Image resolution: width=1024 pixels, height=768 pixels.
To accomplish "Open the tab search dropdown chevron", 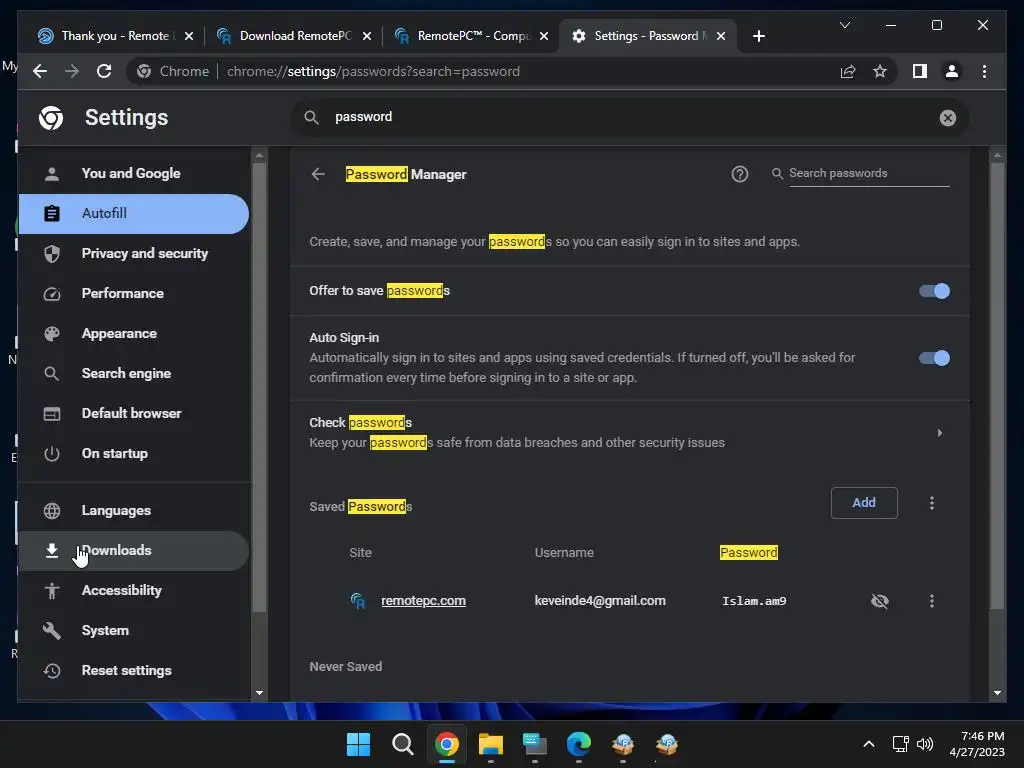I will click(x=844, y=25).
